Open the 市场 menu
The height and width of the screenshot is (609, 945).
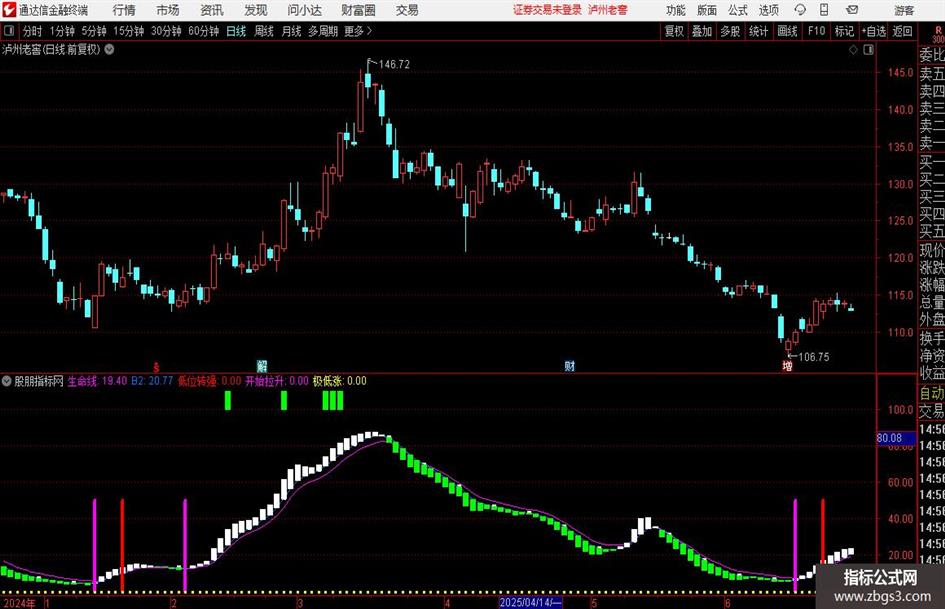[168, 10]
